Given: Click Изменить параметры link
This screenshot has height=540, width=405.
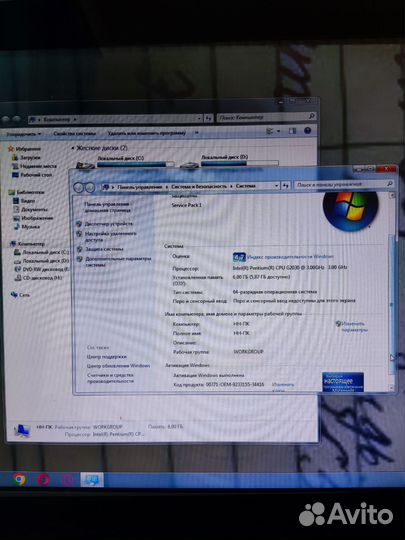Looking at the screenshot, I should pos(355,327).
